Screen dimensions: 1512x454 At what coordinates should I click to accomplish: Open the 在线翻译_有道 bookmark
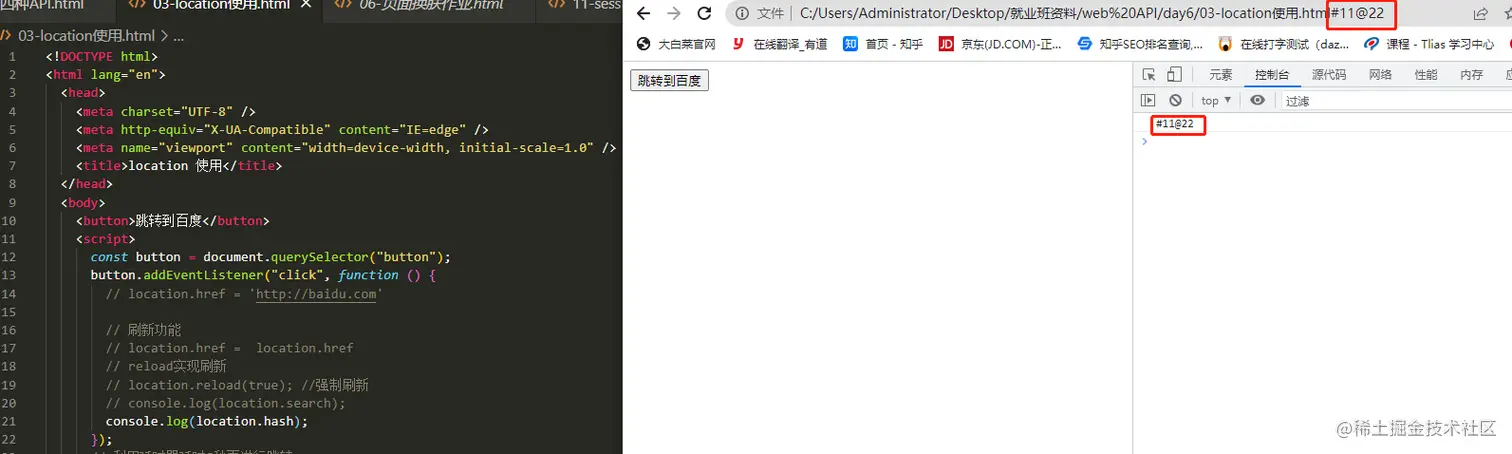coord(779,44)
